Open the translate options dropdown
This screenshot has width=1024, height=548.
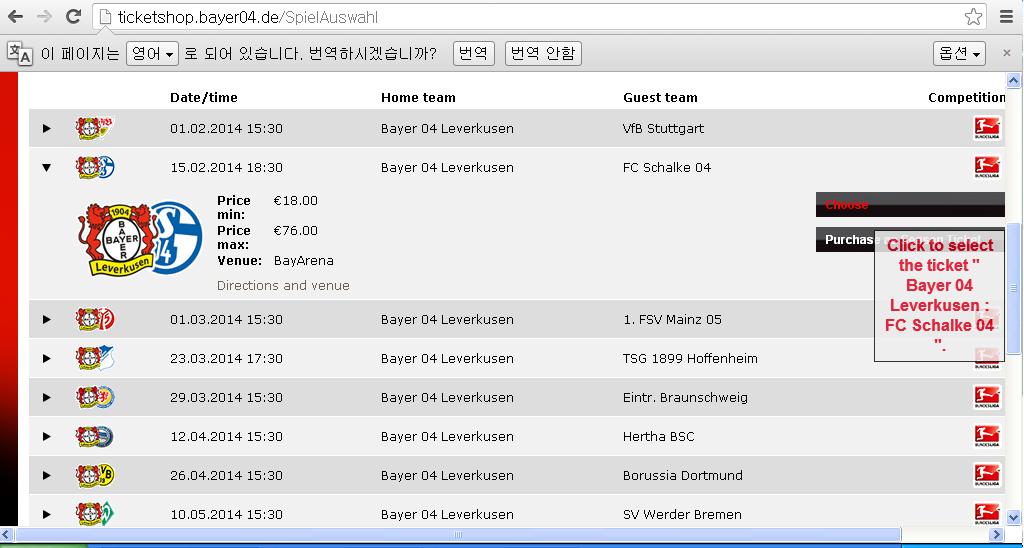click(x=959, y=54)
